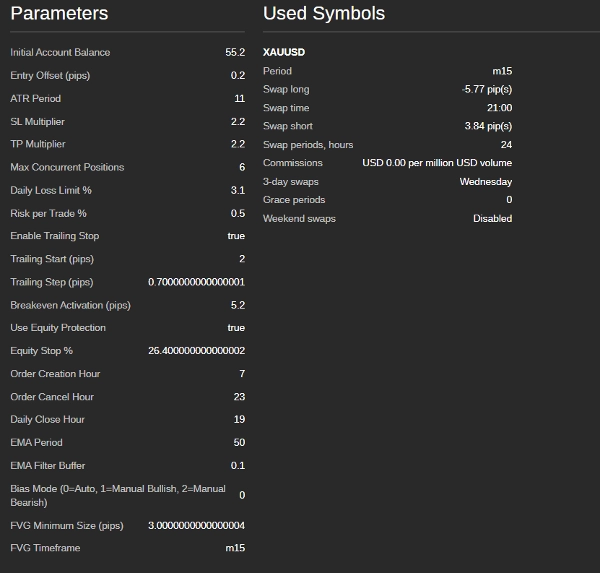Open the FVG Timeframe m15 value
Screen dimensions: 600x573
[x=235, y=548]
